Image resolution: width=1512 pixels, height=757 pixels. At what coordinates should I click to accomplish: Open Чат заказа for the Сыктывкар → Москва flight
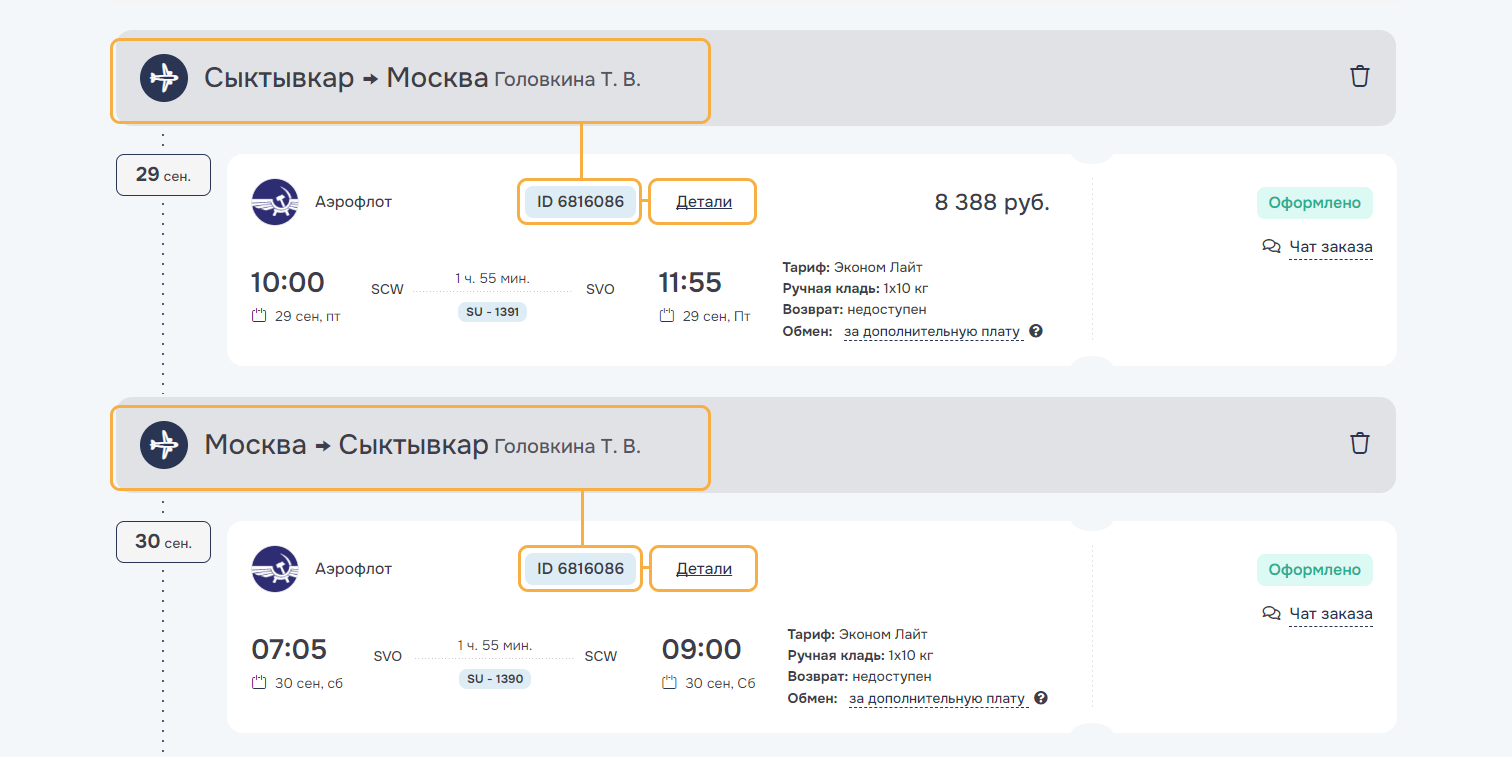point(1330,247)
